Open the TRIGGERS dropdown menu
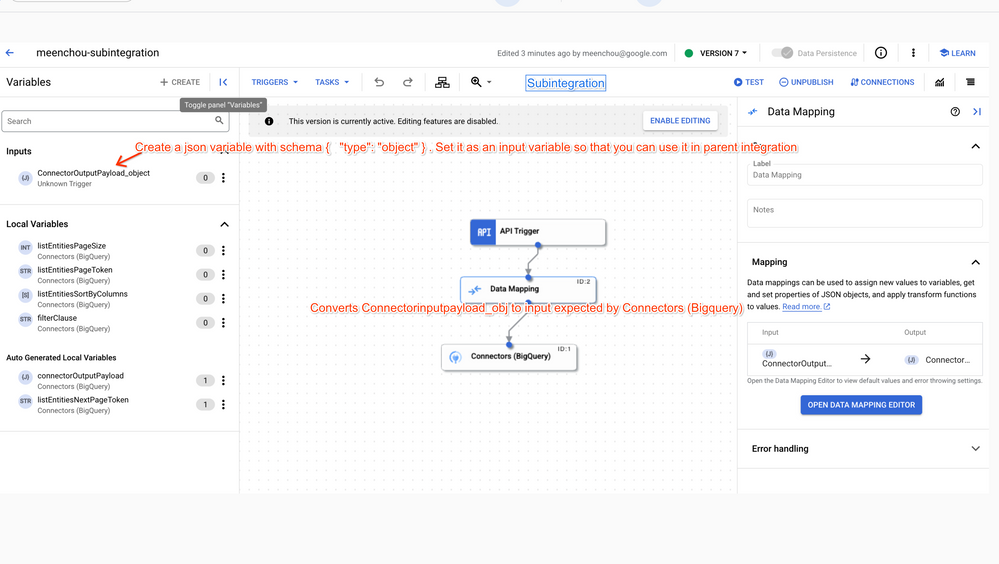This screenshot has width=999, height=564. (275, 82)
